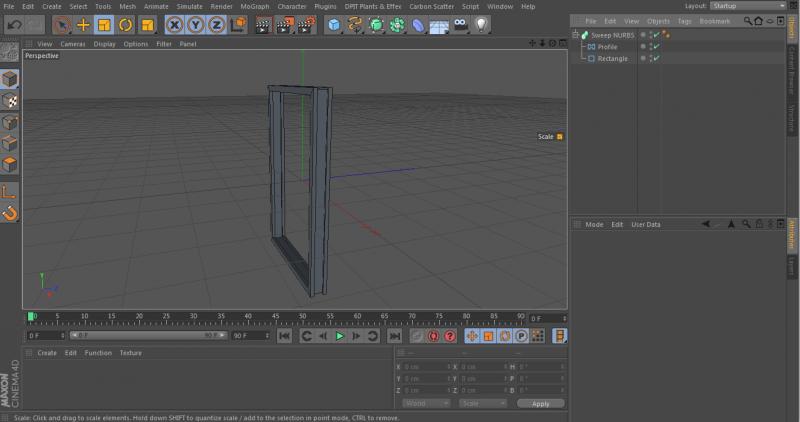
Task: Open the Carbon Scatter menu
Action: point(432,7)
